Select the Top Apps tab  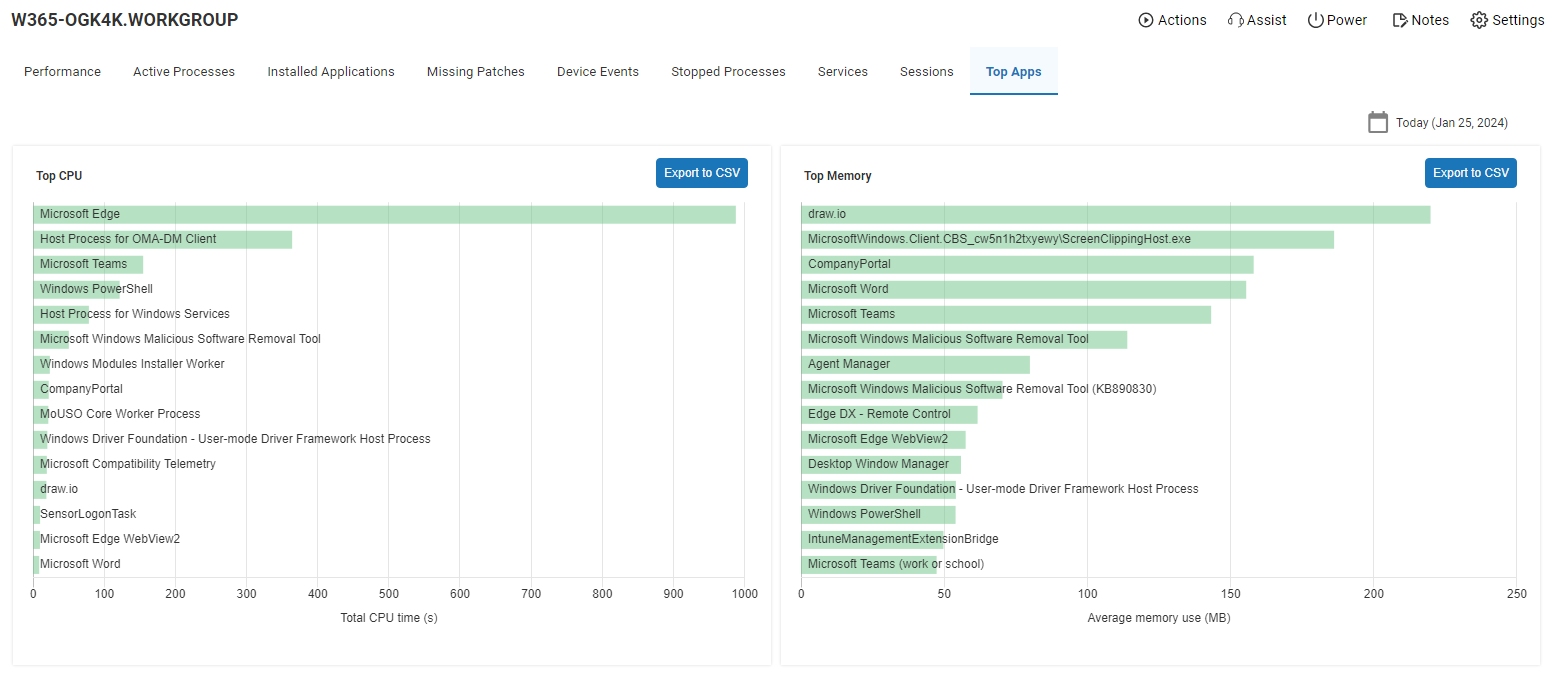point(1014,71)
